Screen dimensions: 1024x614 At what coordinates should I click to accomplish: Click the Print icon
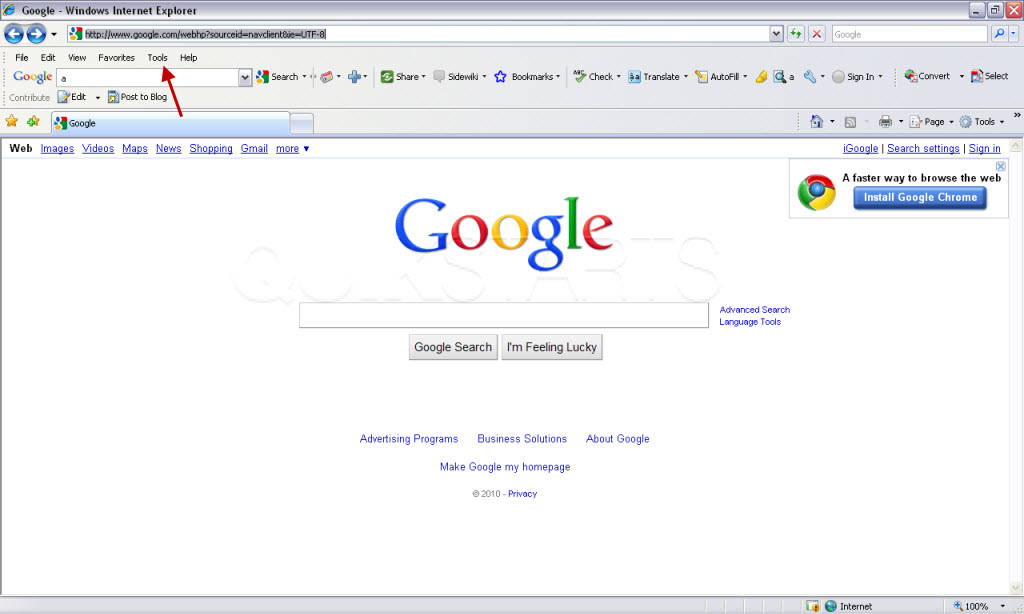(886, 121)
